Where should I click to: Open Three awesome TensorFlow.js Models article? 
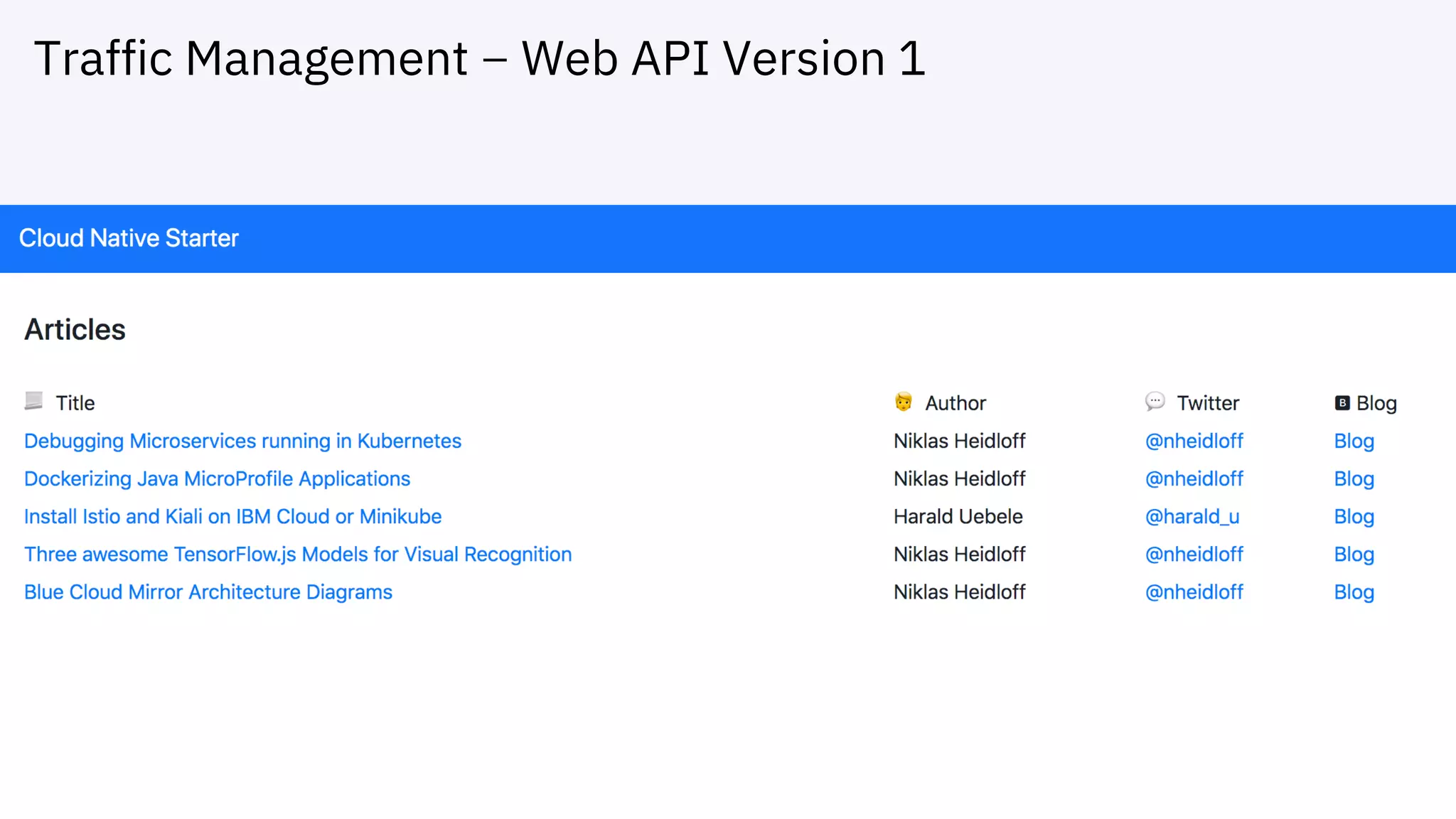pyautogui.click(x=298, y=555)
